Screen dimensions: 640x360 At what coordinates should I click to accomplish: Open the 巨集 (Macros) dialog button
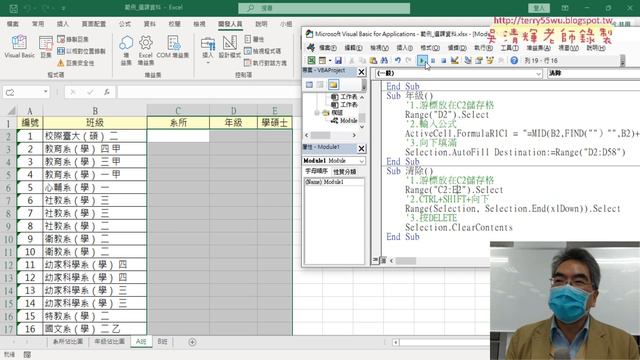coord(46,46)
